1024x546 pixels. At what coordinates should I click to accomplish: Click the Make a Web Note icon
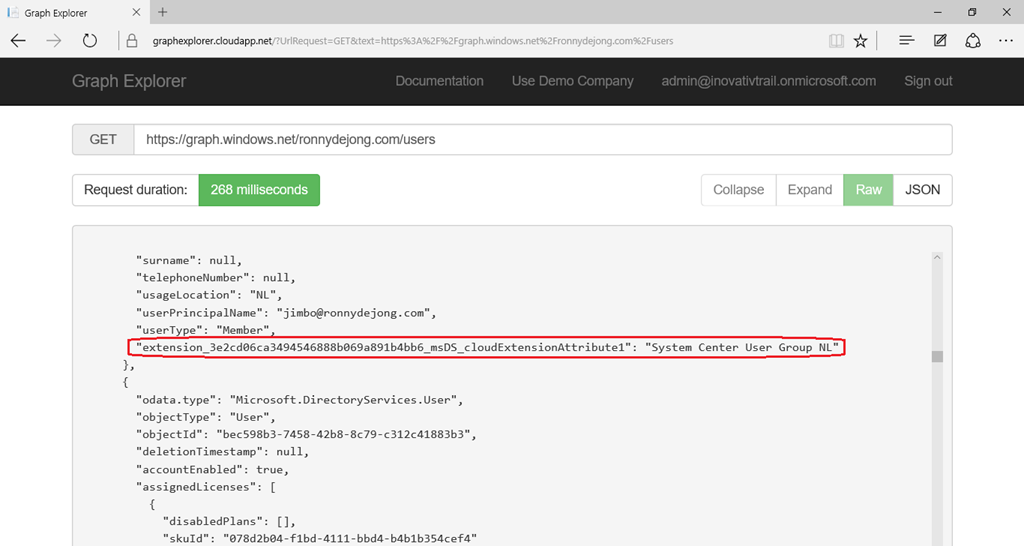pos(940,41)
